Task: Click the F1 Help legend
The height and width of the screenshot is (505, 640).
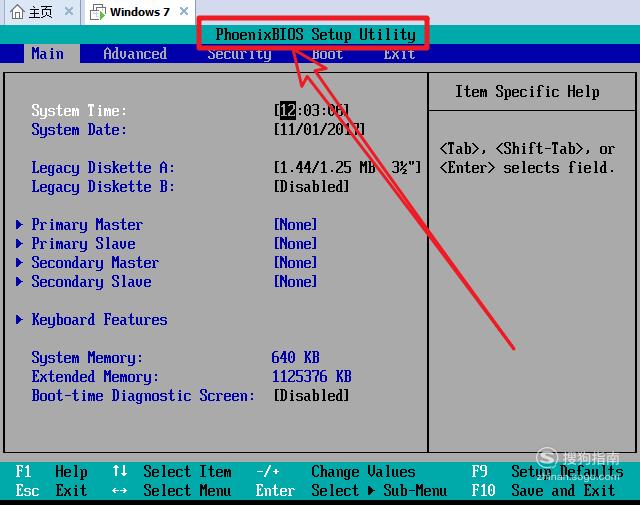Action: tap(52, 472)
